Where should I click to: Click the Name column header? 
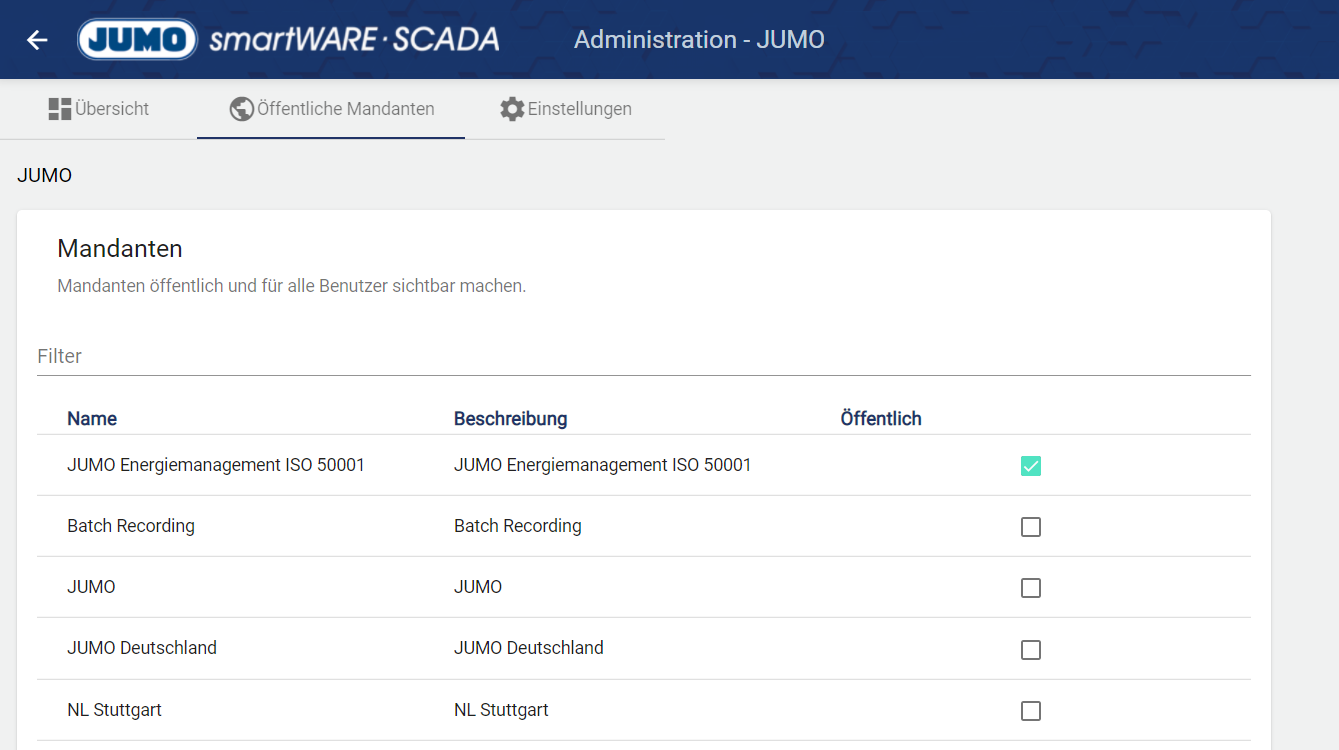(92, 419)
